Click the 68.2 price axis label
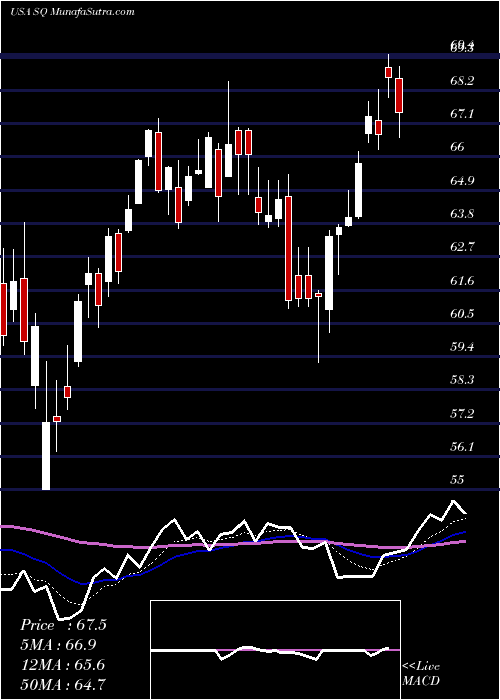 coord(462,81)
